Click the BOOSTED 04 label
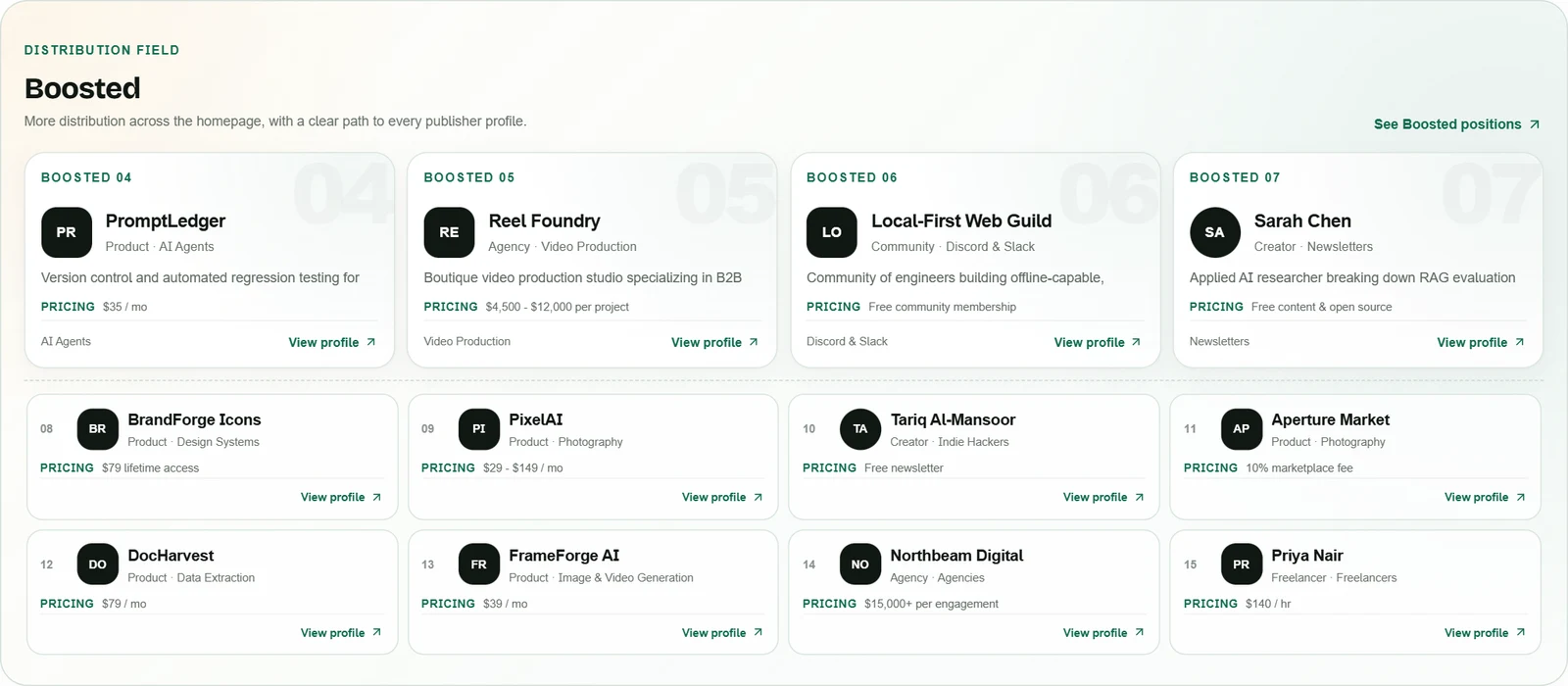Screen dimensions: 1568x686 point(86,177)
